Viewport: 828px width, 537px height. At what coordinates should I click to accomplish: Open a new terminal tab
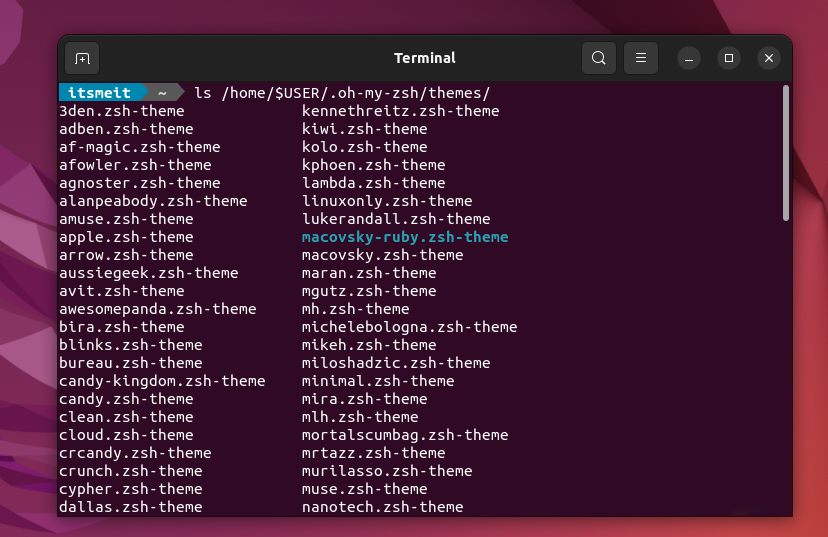coord(82,58)
